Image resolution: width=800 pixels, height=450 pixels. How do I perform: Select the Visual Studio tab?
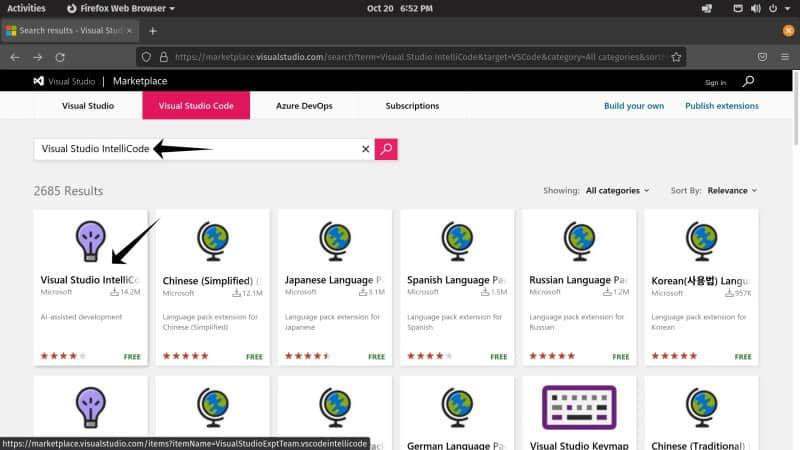[88, 106]
